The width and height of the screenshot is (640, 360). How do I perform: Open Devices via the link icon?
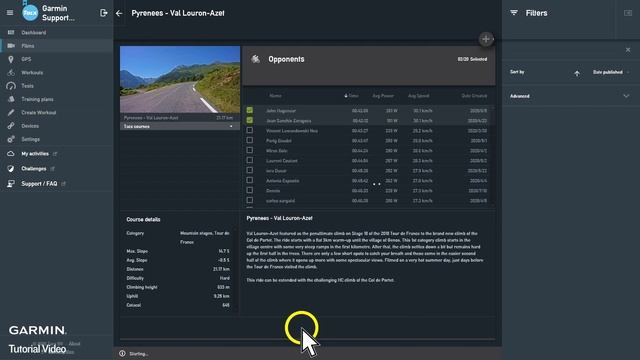(x=11, y=126)
